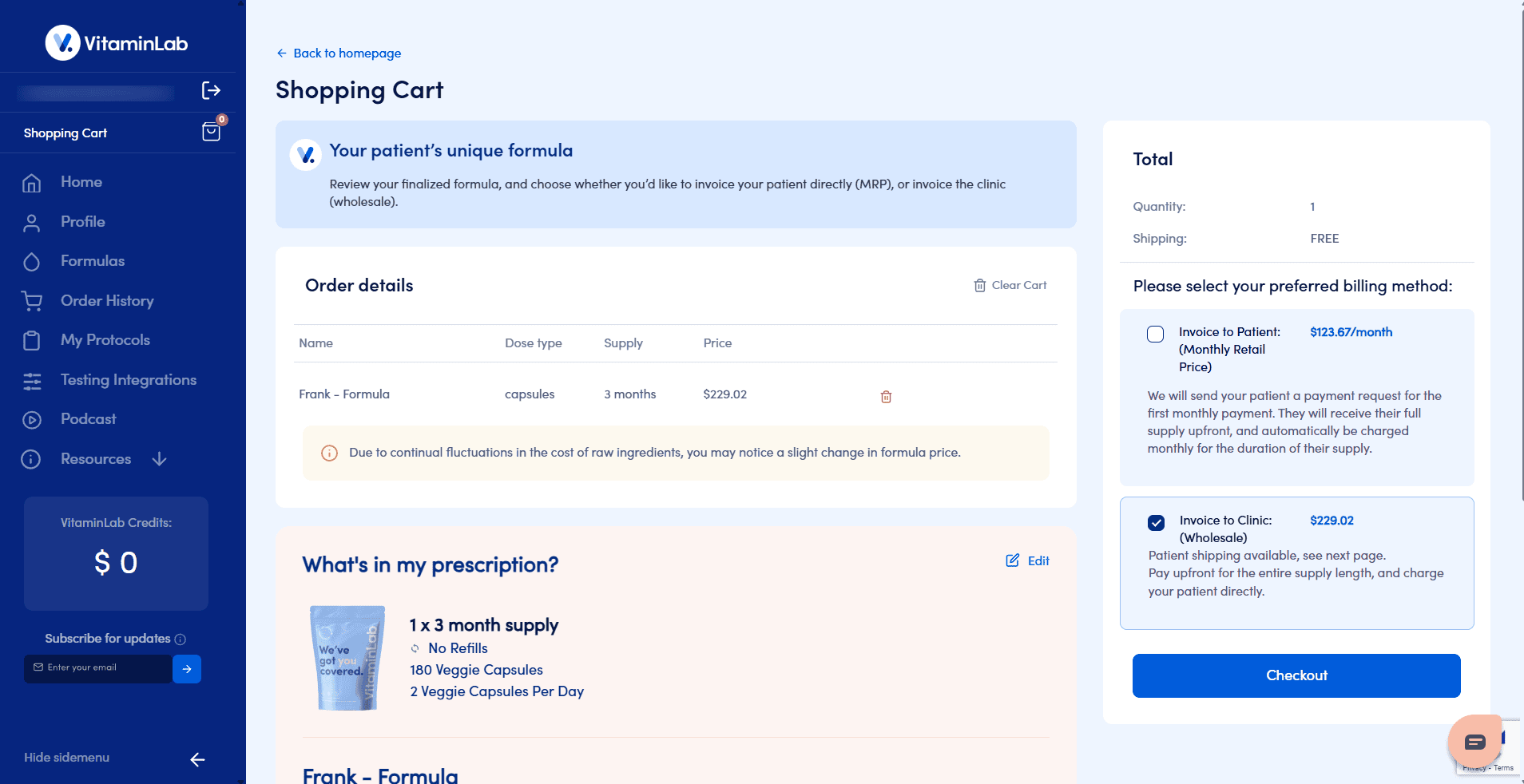The image size is (1524, 784).
Task: Open the chat support bubble
Action: pos(1474,742)
